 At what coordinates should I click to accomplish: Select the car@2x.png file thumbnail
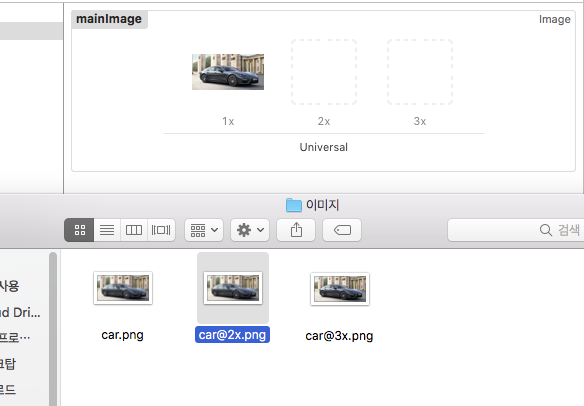(x=233, y=288)
